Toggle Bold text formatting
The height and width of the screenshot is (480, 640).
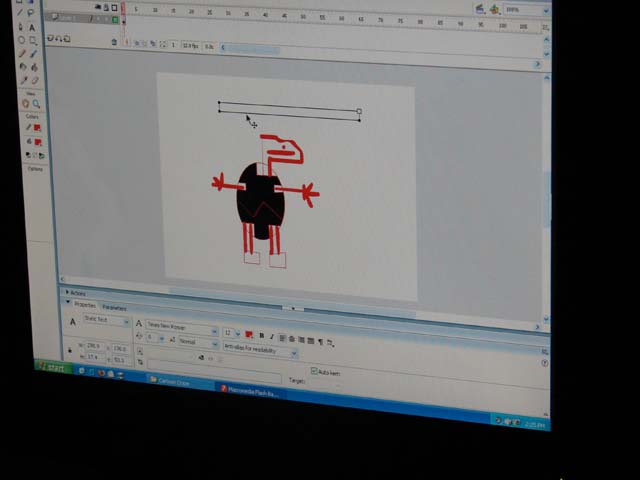(x=261, y=335)
